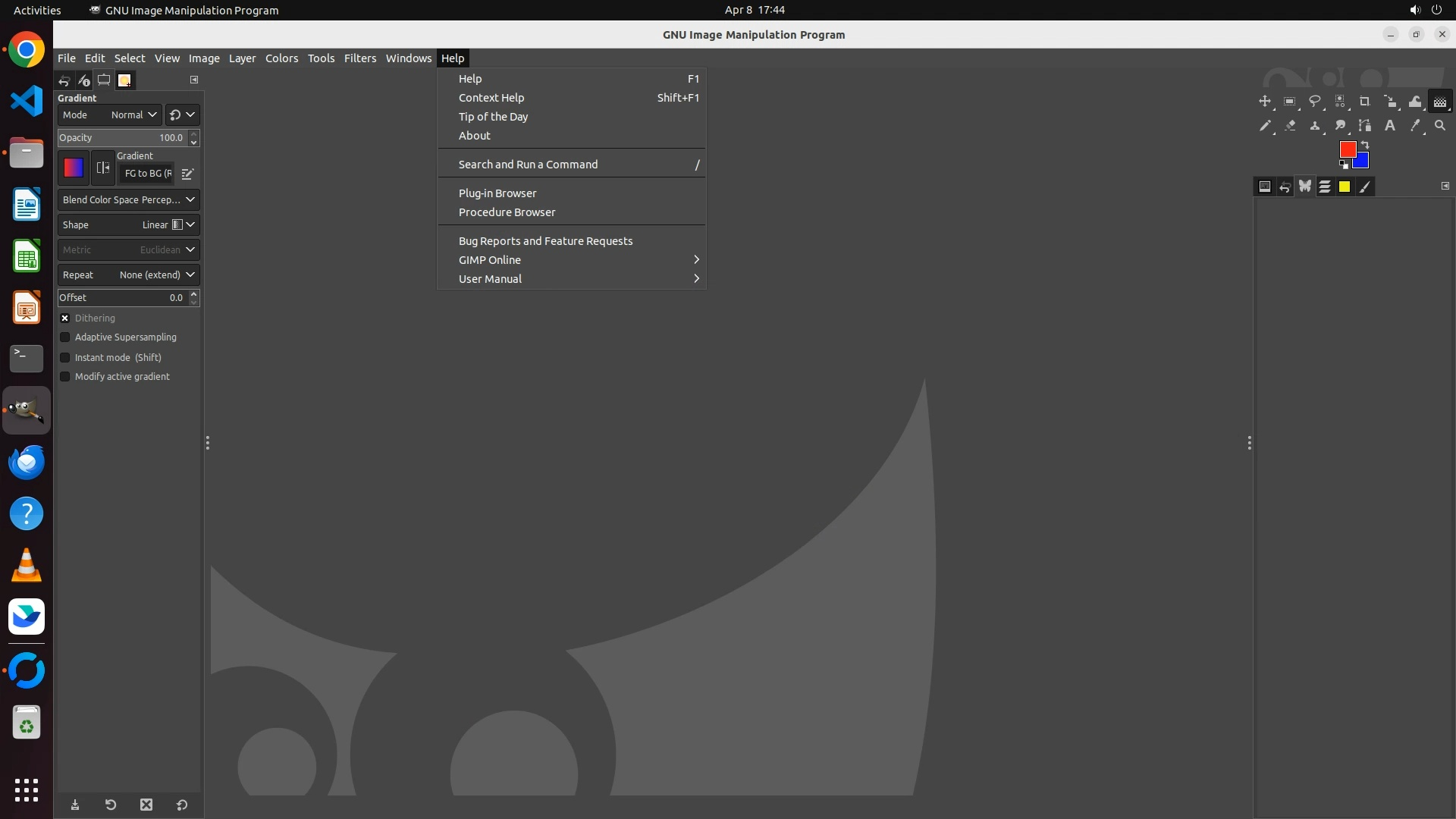
Task: Open the Filters menu
Action: [359, 58]
